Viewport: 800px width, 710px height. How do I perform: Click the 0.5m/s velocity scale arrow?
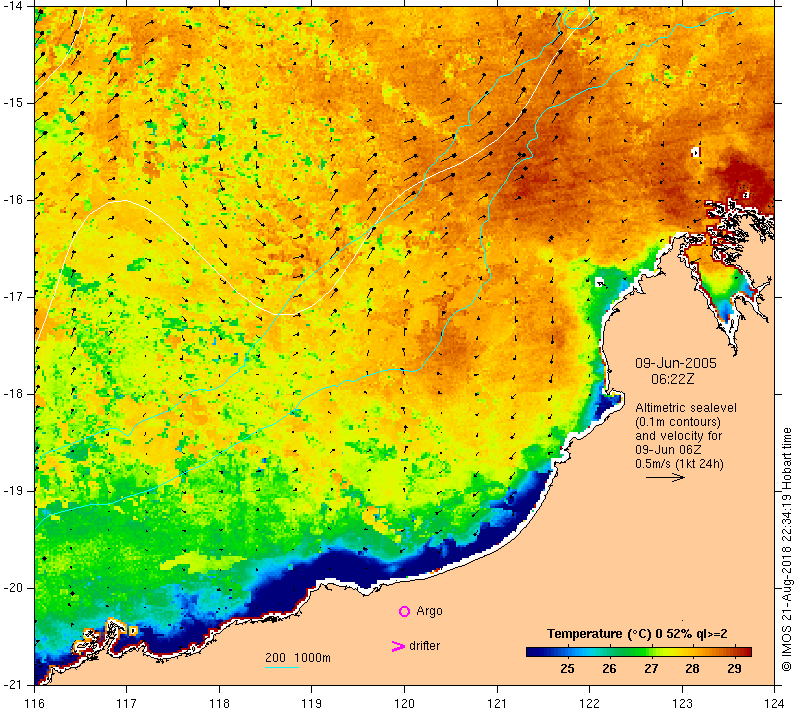(x=665, y=477)
